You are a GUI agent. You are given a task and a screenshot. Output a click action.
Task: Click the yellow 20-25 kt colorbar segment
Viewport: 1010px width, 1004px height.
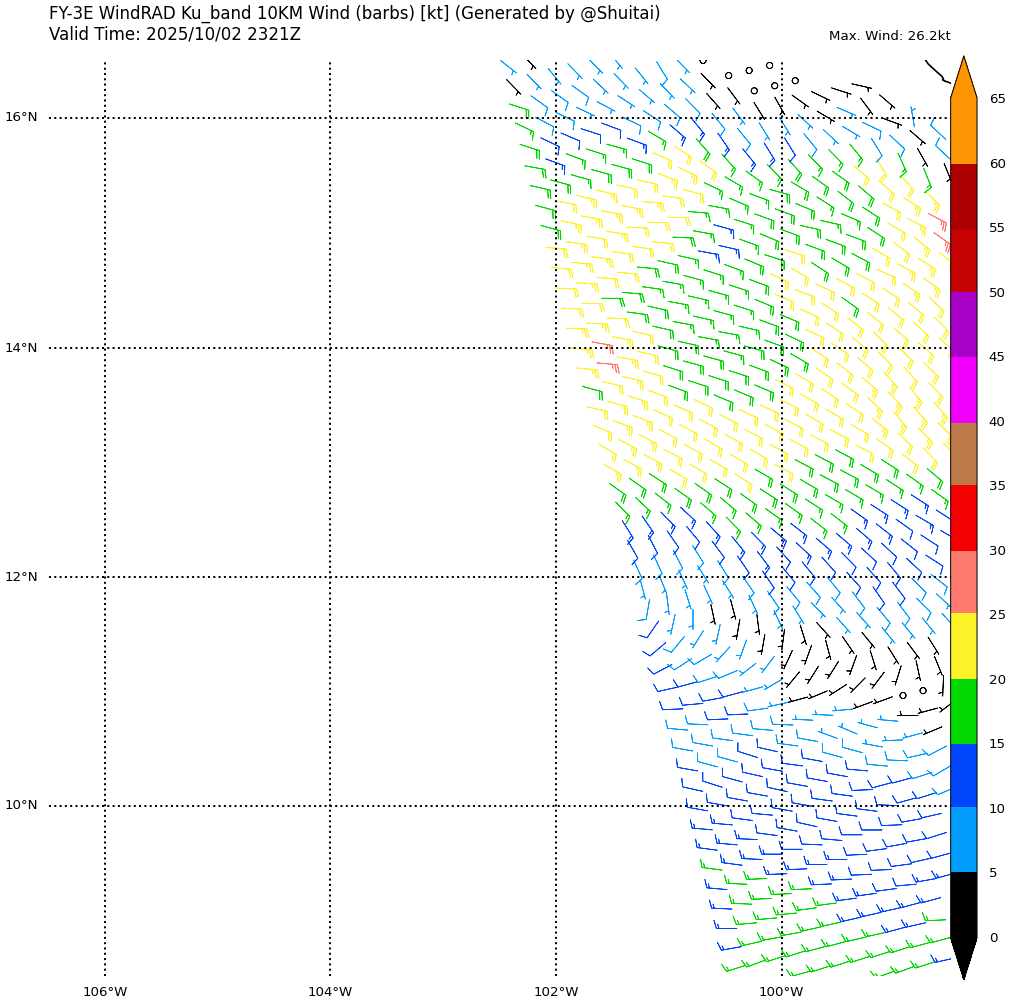(963, 646)
